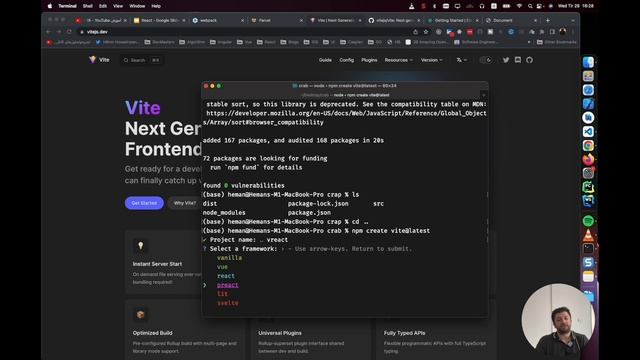Viewport: 640px width, 360px height.
Task: Open PyCharm from the Dock
Action: (x=588, y=187)
